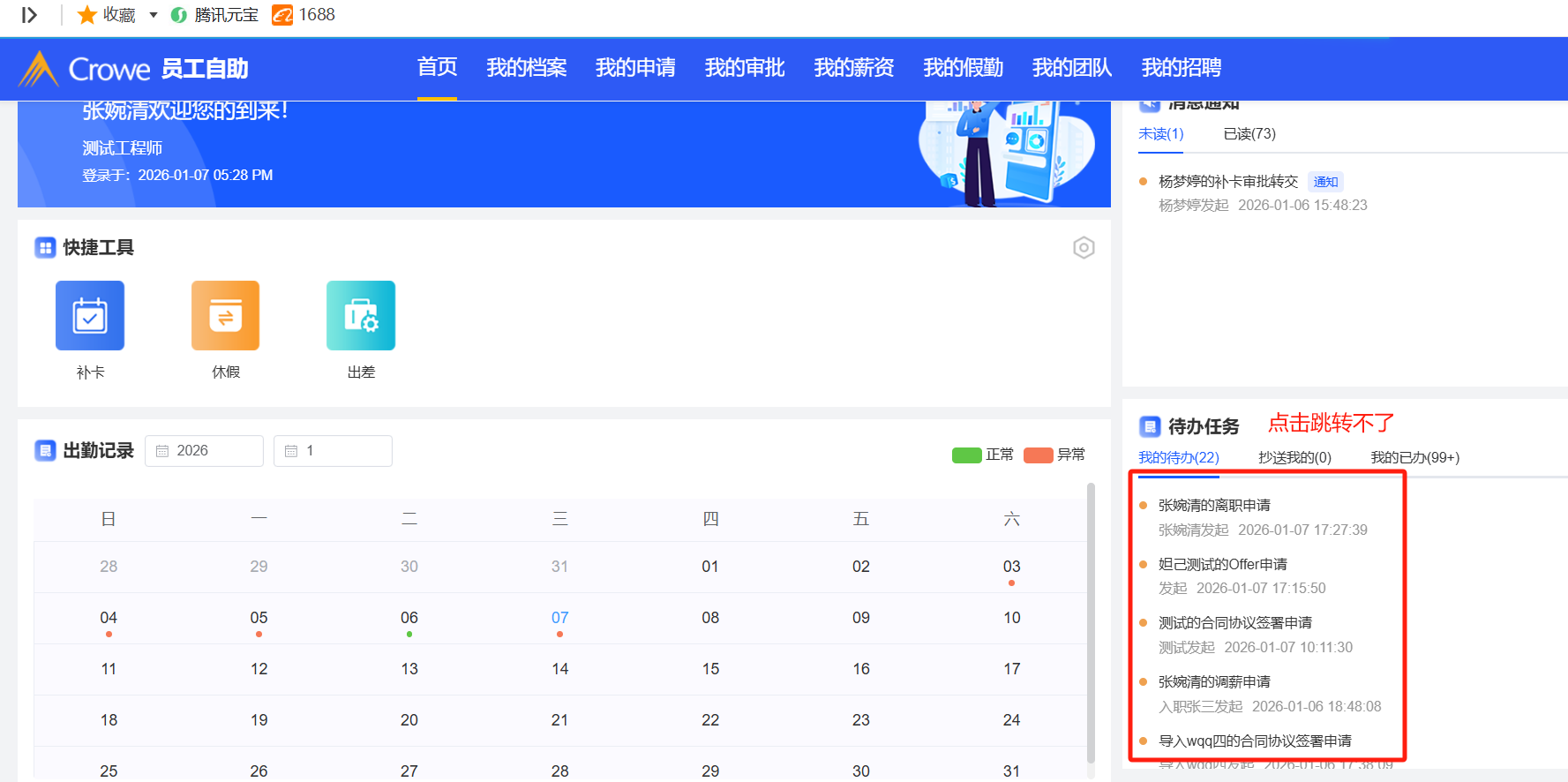Click the 待办任务 section icon
Image resolution: width=1568 pixels, height=782 pixels.
[1150, 426]
